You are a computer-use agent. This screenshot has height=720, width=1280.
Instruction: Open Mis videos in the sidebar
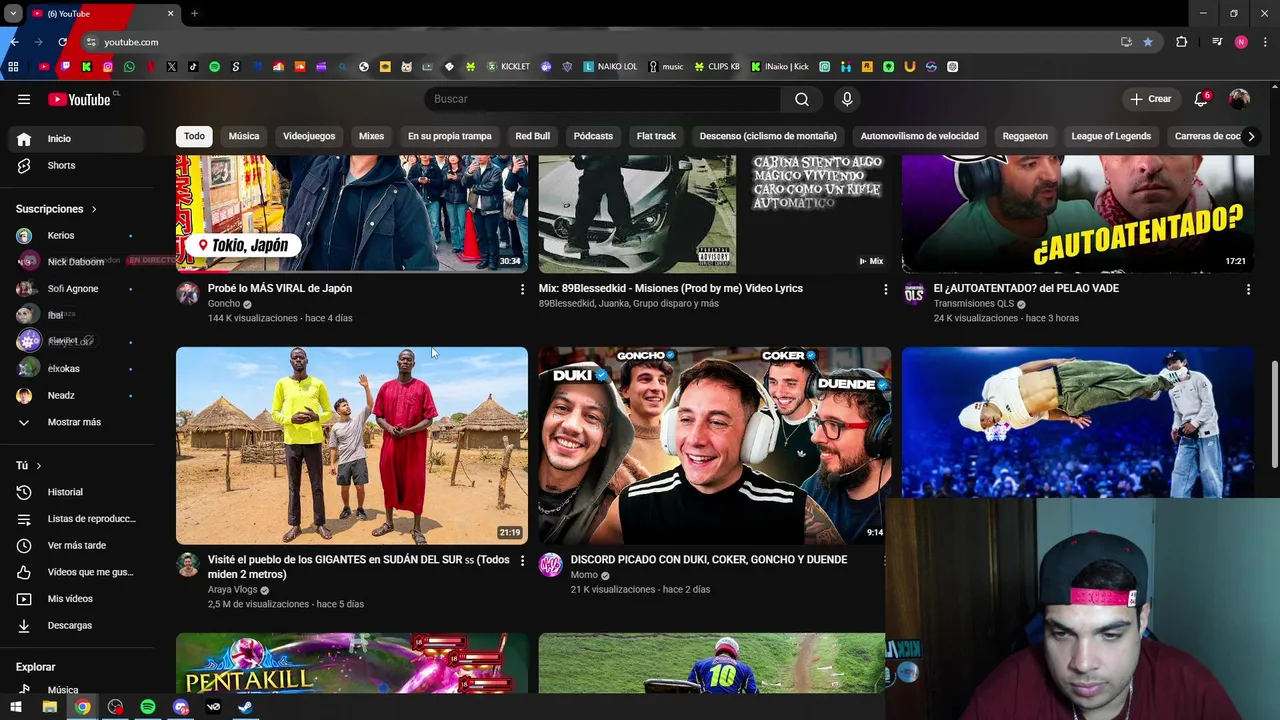76,599
